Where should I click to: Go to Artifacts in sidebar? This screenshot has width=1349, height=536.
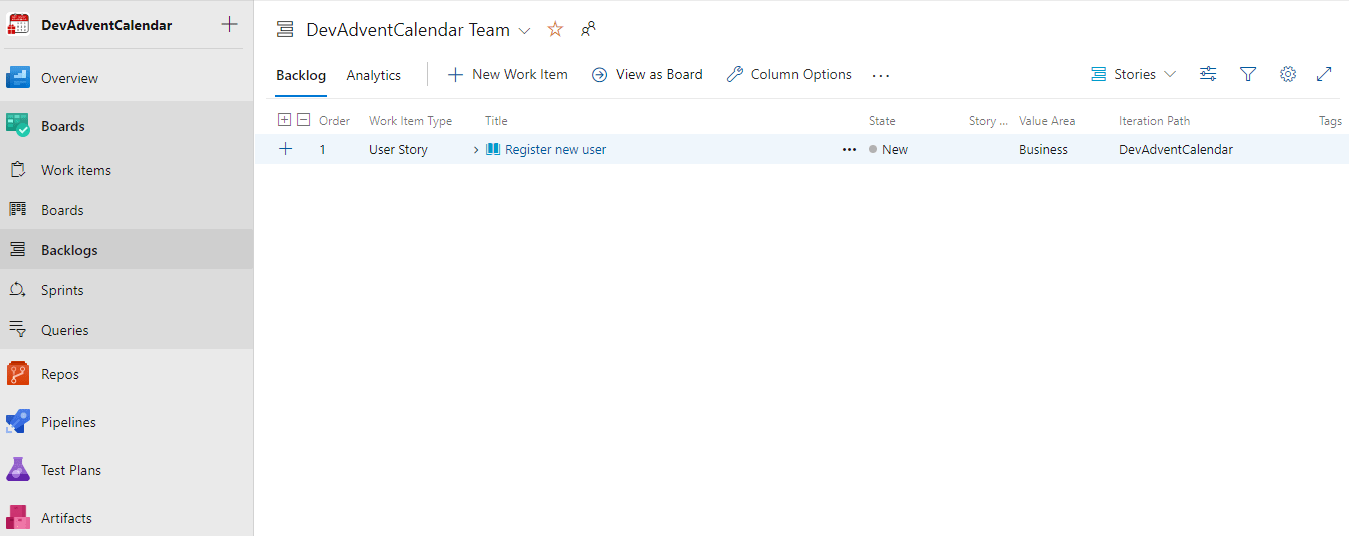(66, 518)
